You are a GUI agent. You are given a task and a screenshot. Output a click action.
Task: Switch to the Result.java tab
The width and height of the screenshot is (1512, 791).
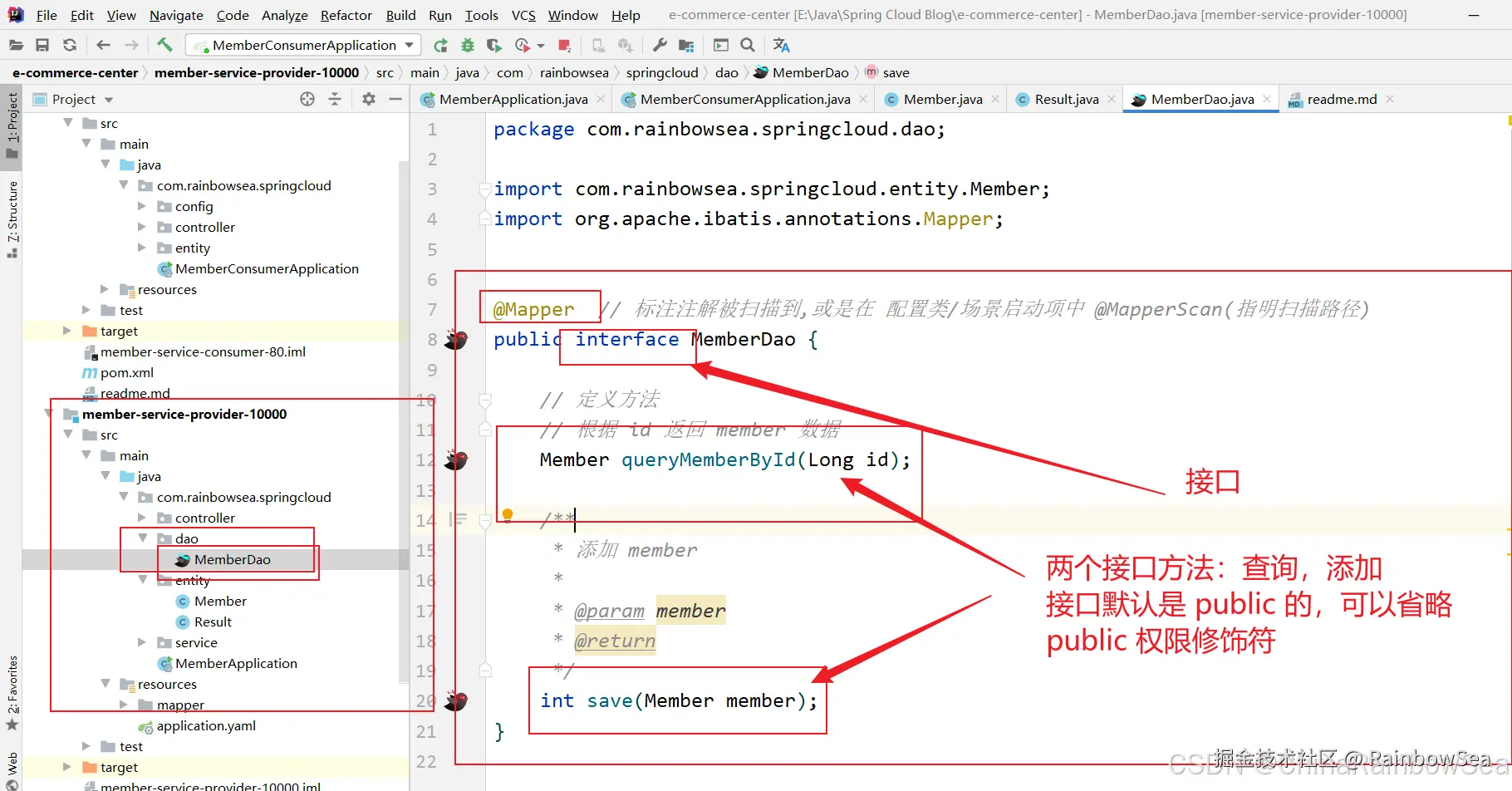[1066, 99]
